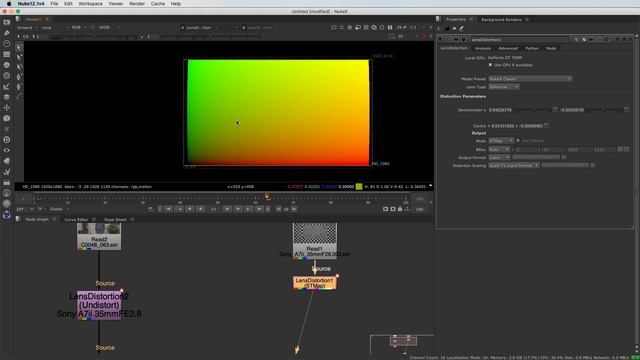The height and width of the screenshot is (360, 640).
Task: Select the Read2 node thumbnail
Action: pyautogui.click(x=99, y=229)
